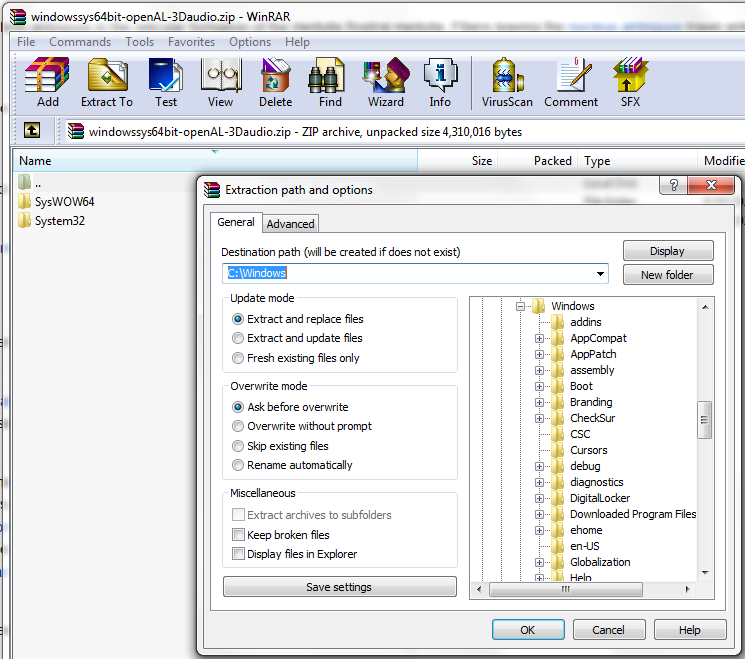Click the Comment toolbar icon
The height and width of the screenshot is (659, 745).
coord(575,75)
